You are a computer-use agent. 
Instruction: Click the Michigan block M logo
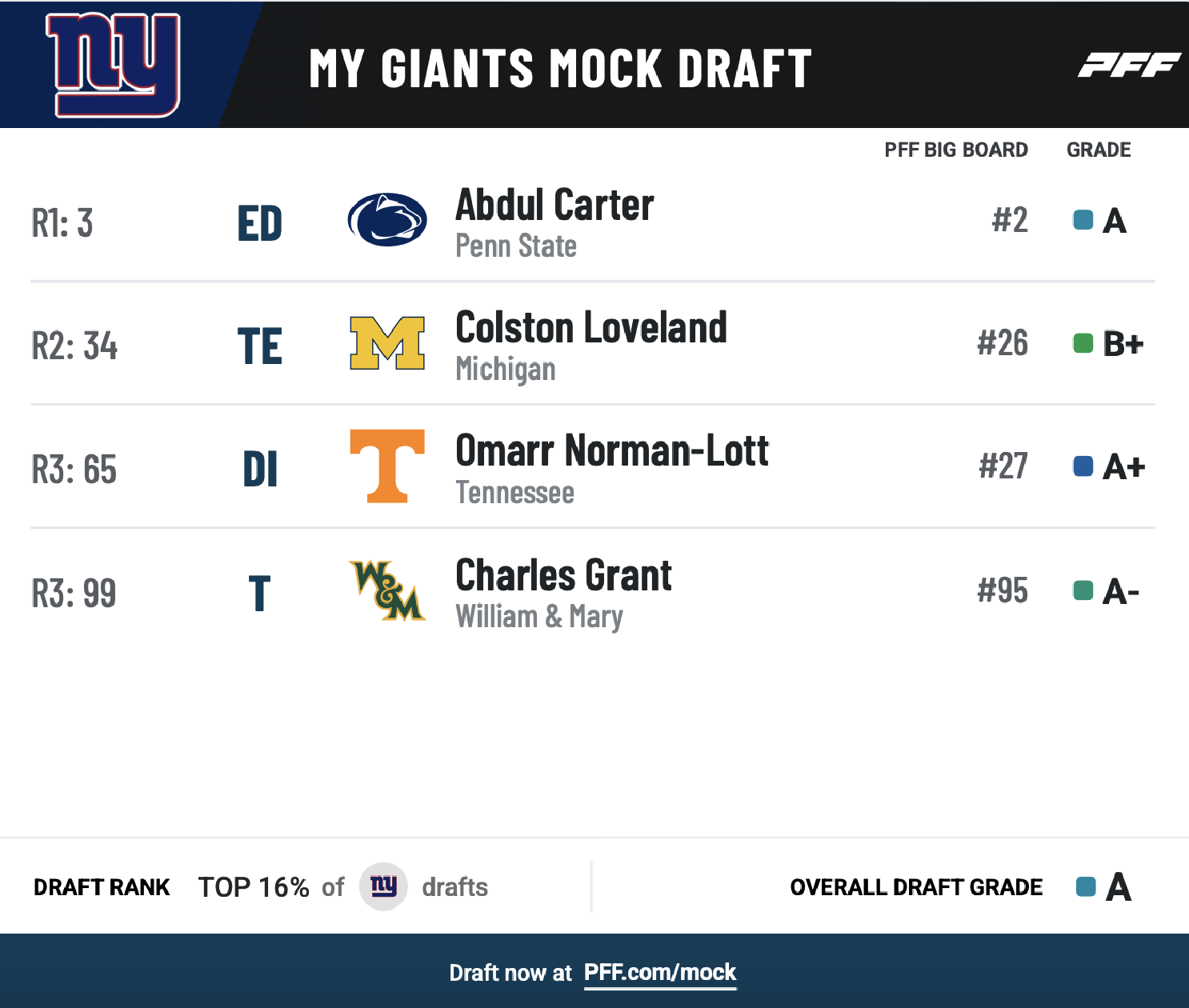387,343
